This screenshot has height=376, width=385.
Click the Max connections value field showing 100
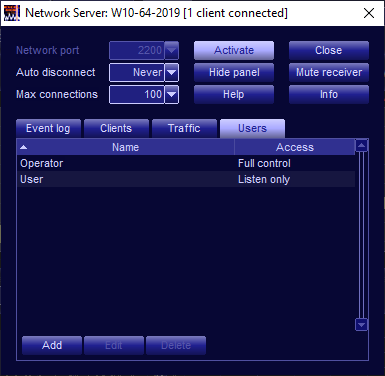(x=137, y=94)
